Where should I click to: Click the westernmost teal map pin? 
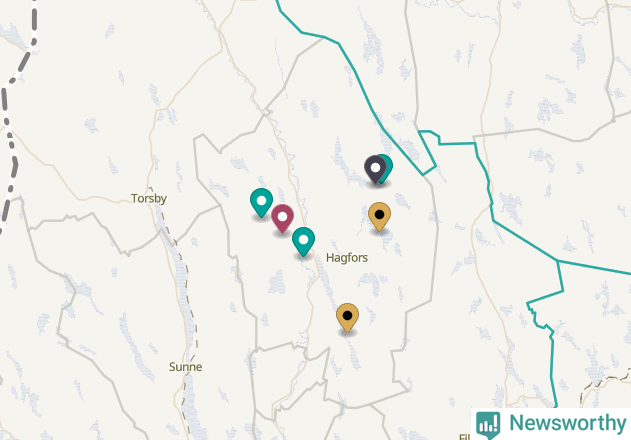tap(261, 202)
